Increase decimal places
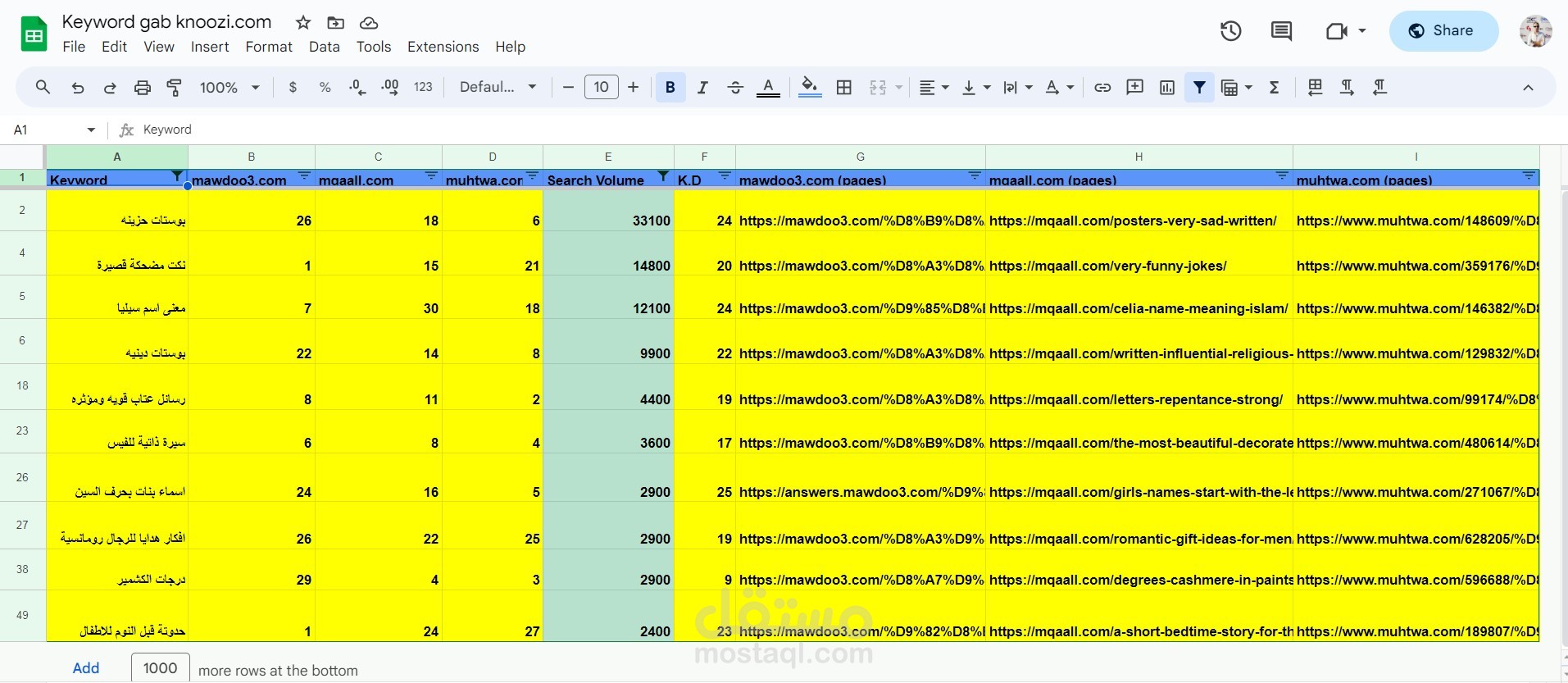This screenshot has width=1568, height=683. 390,88
